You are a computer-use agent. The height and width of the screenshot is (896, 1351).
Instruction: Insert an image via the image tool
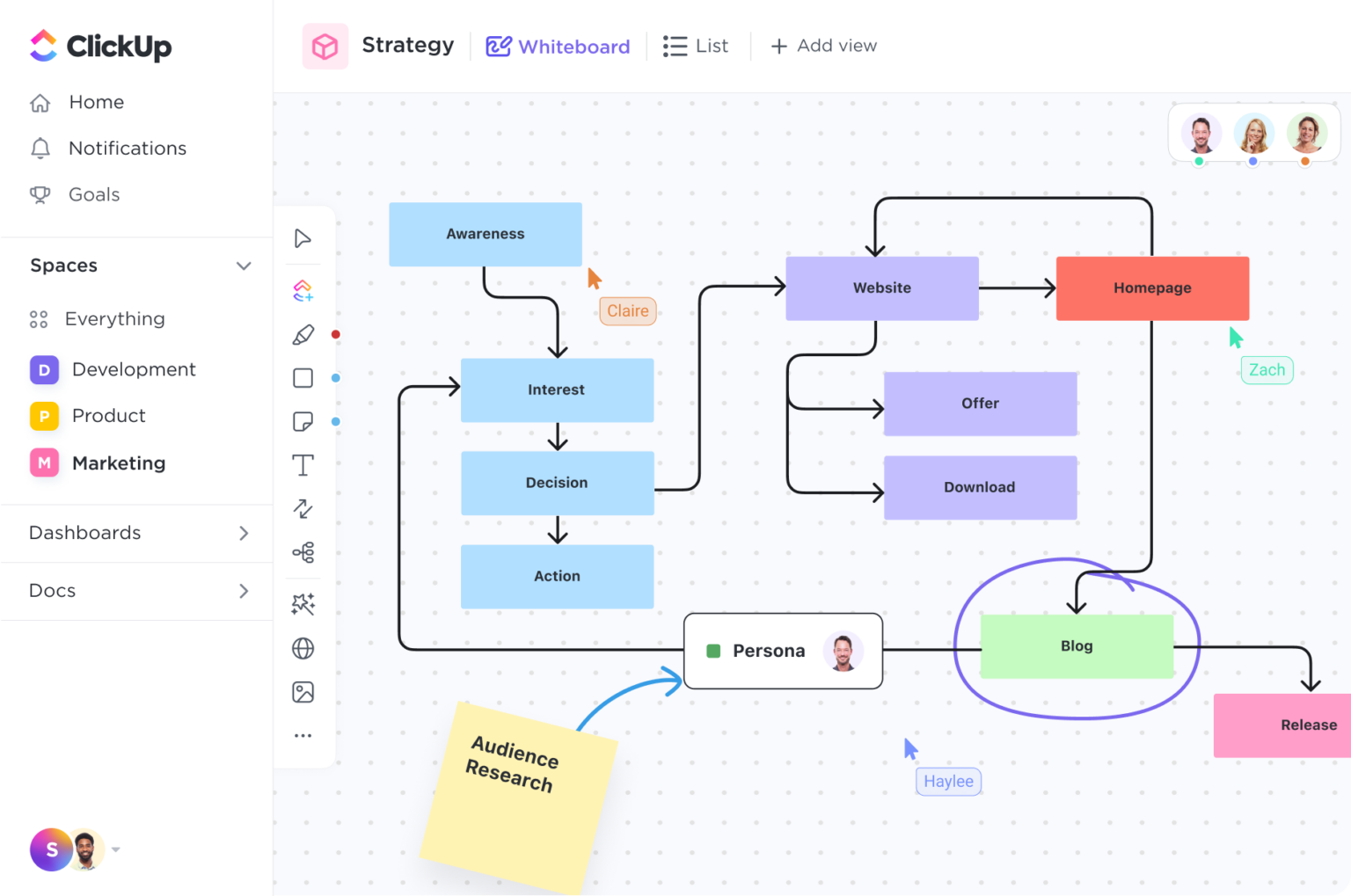(x=303, y=692)
